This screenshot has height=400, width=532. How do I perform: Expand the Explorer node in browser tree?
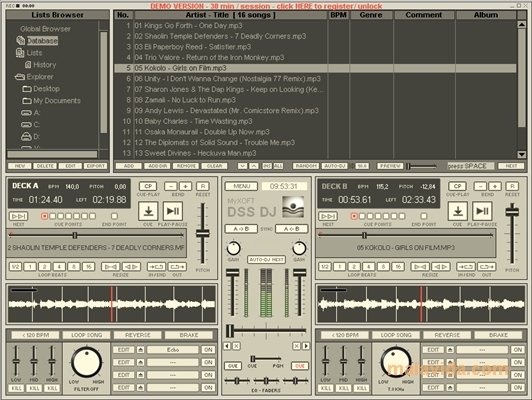point(34,77)
